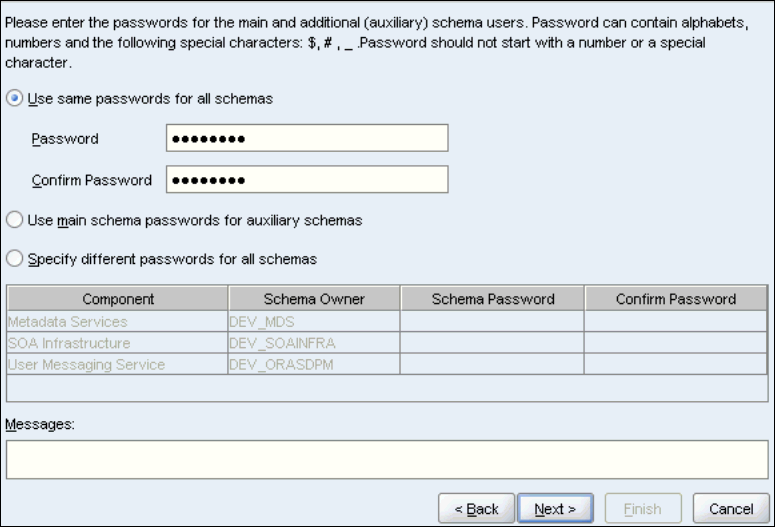Click the Schema Password column header

pos(493,299)
